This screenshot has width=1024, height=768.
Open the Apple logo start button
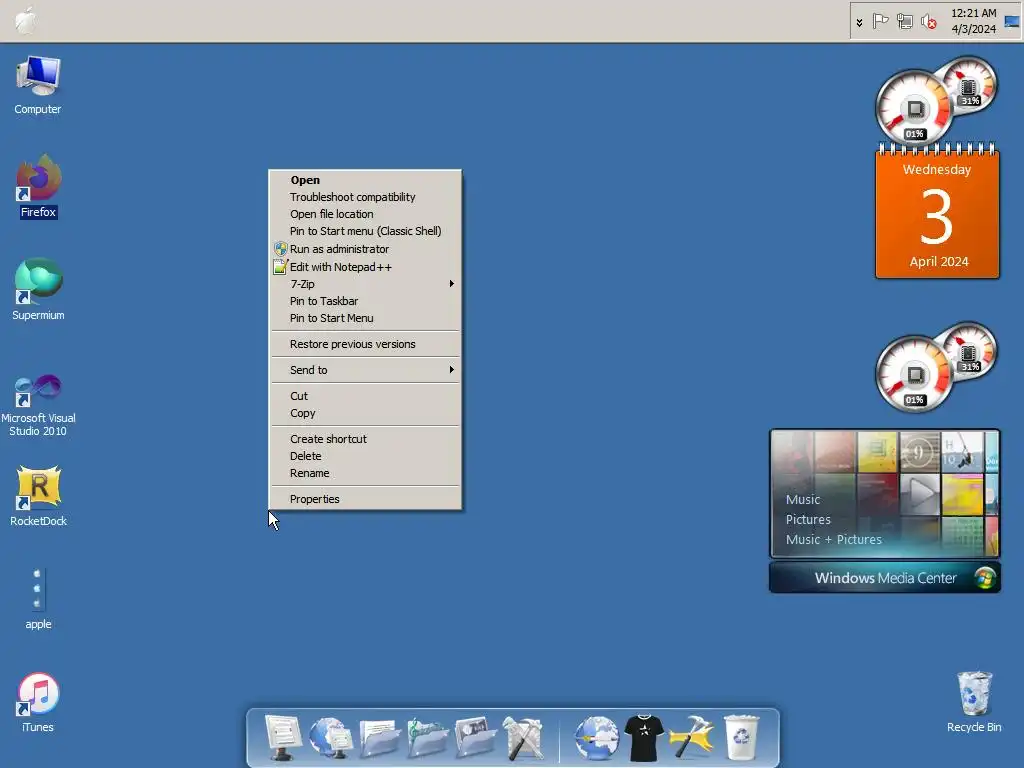25,20
